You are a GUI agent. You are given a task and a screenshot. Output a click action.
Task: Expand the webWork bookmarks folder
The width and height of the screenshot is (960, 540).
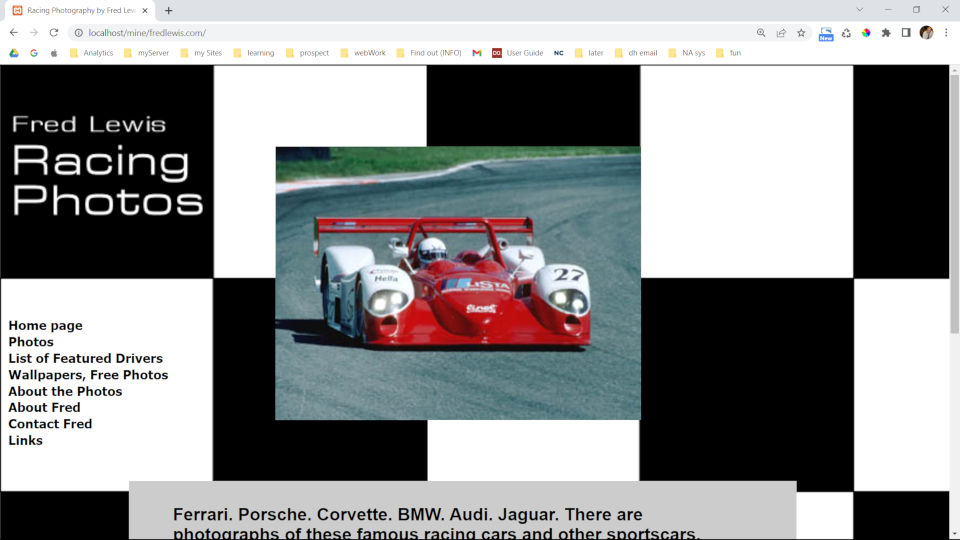click(363, 53)
